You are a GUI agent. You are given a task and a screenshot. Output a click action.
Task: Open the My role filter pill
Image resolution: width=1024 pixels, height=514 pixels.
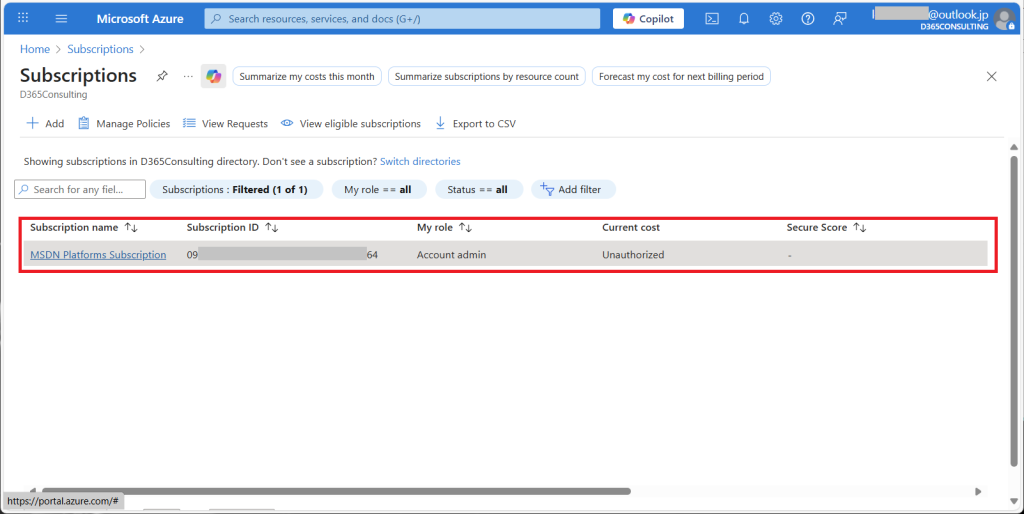point(378,189)
